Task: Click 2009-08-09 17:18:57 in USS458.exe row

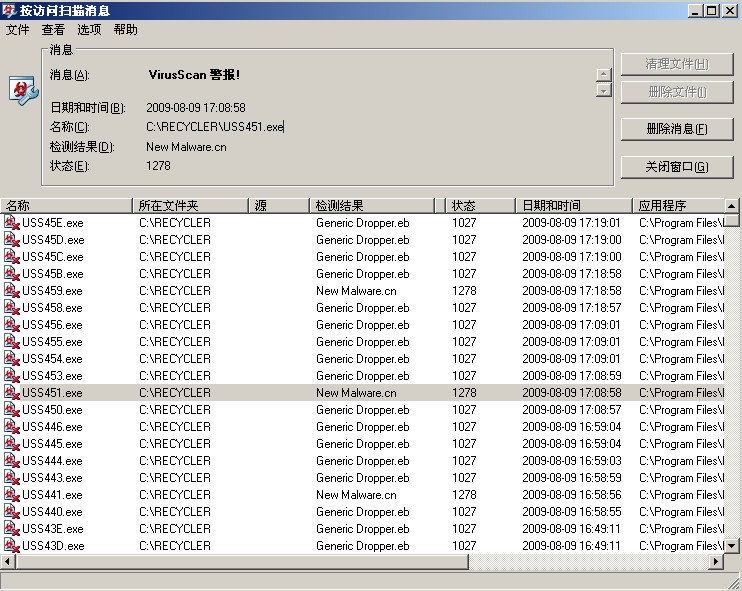Action: click(x=571, y=308)
